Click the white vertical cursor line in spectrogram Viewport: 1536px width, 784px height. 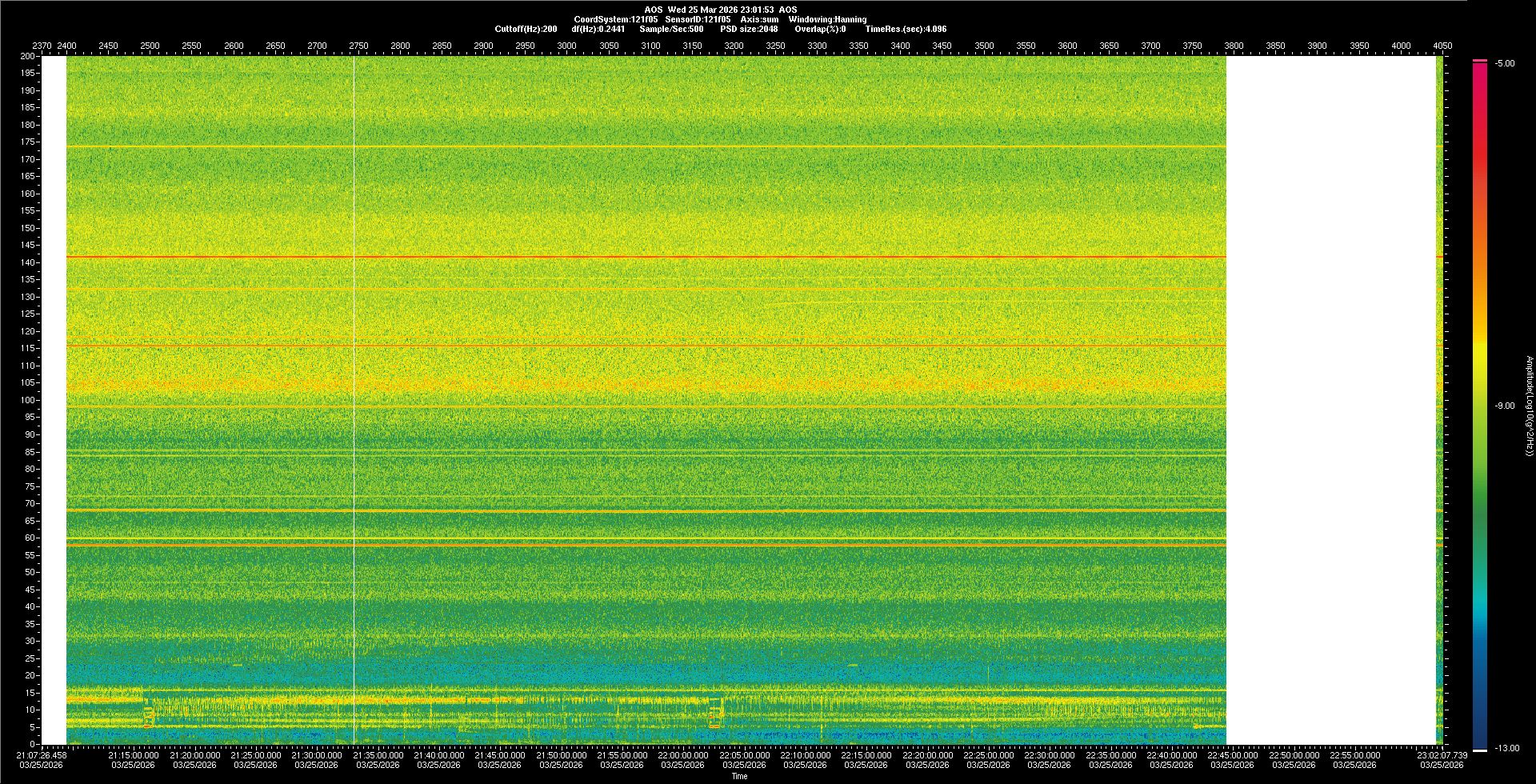pos(354,400)
